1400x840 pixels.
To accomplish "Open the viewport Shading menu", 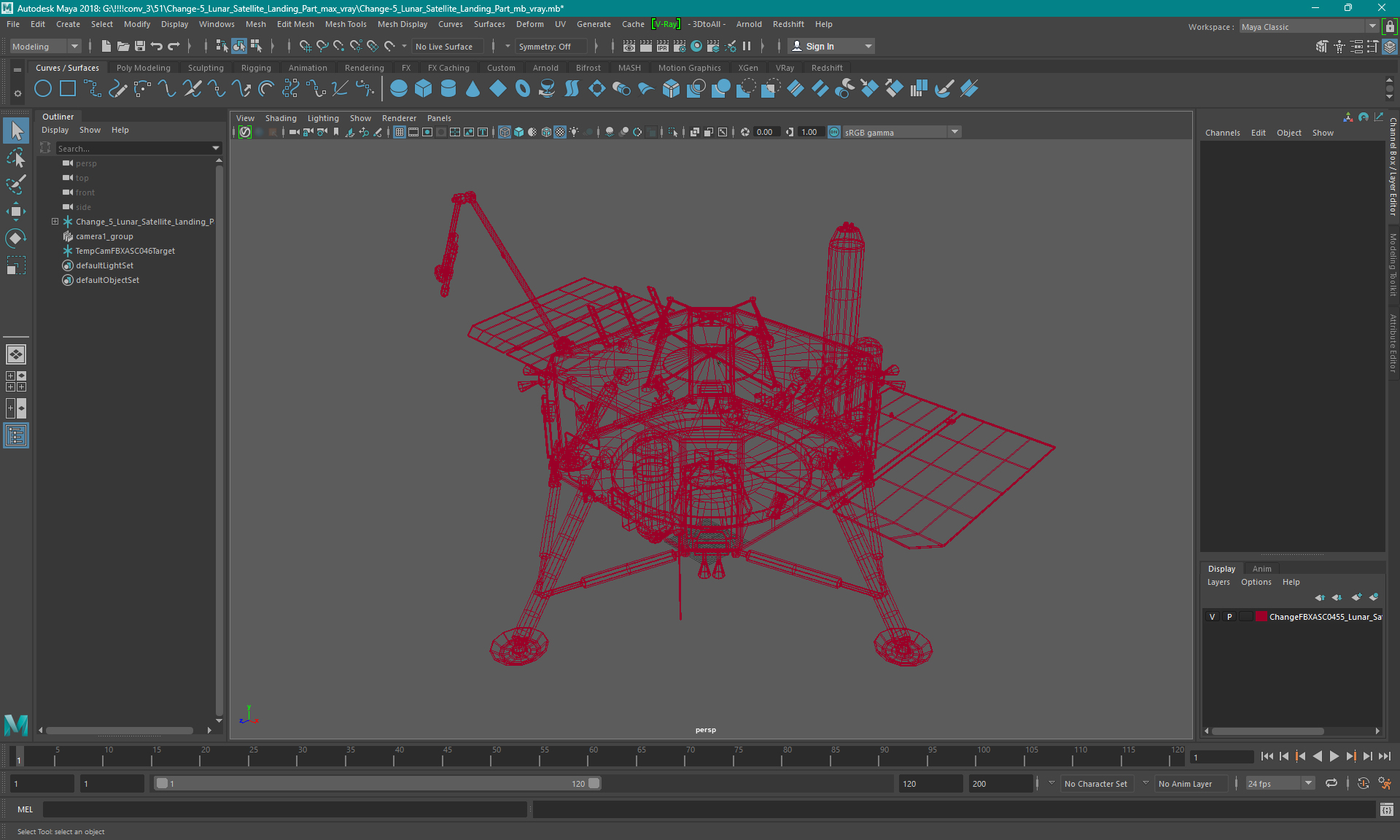I will point(281,118).
